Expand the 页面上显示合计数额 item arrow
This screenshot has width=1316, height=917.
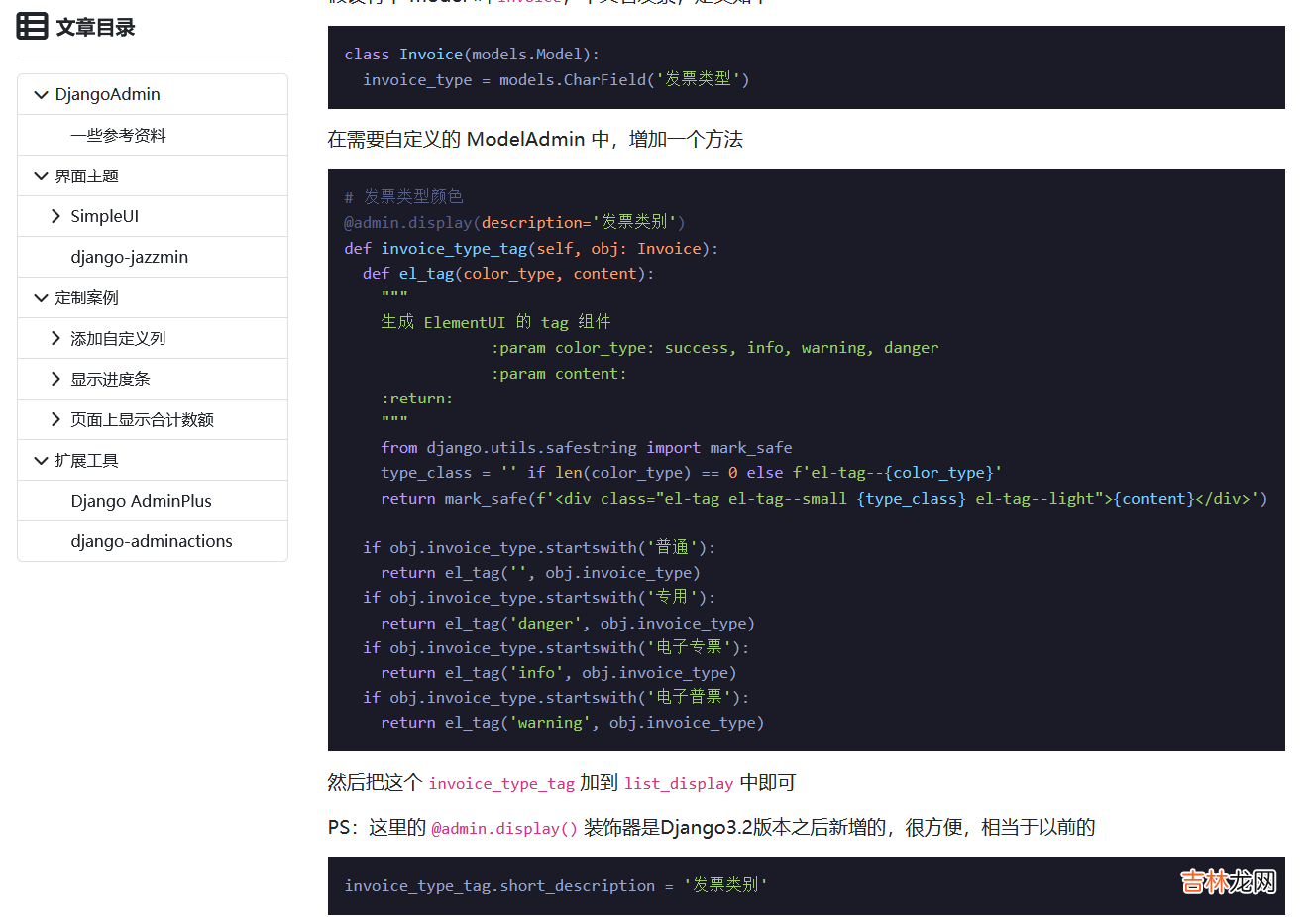55,420
